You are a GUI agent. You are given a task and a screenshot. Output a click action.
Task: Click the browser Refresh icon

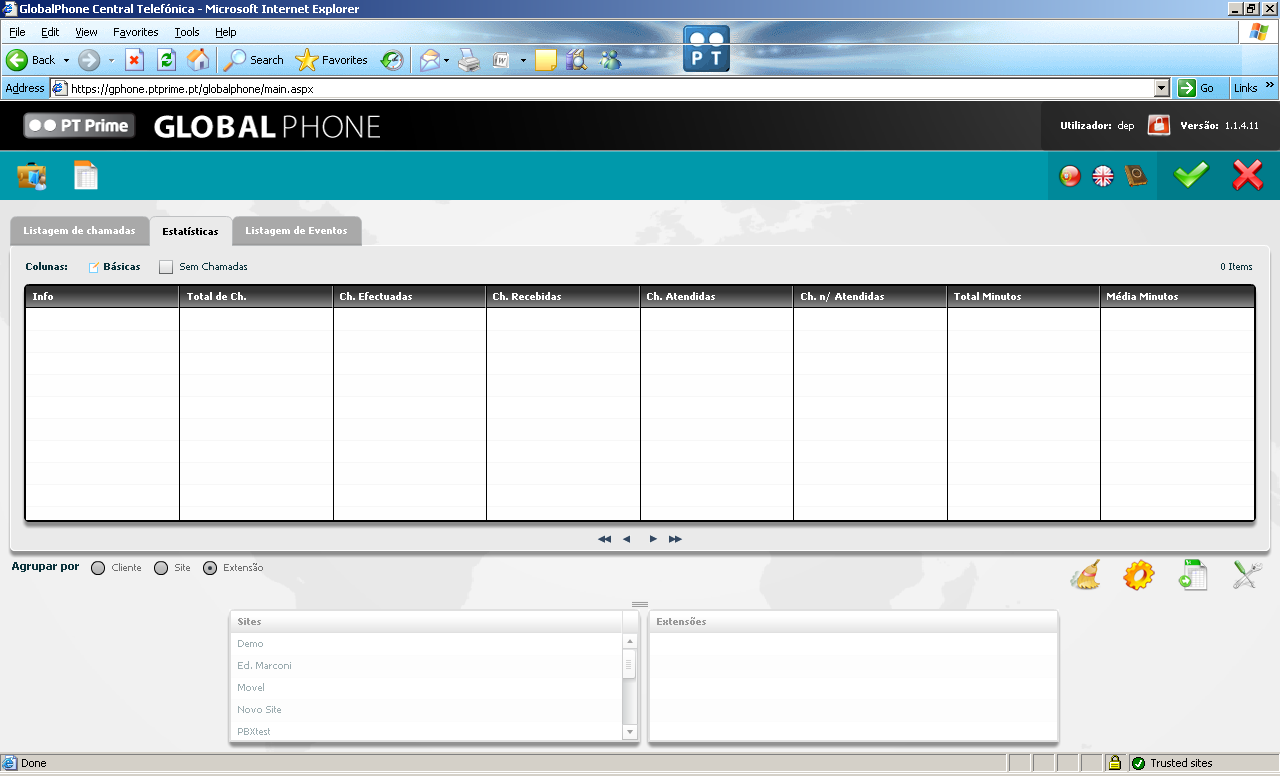pyautogui.click(x=166, y=60)
